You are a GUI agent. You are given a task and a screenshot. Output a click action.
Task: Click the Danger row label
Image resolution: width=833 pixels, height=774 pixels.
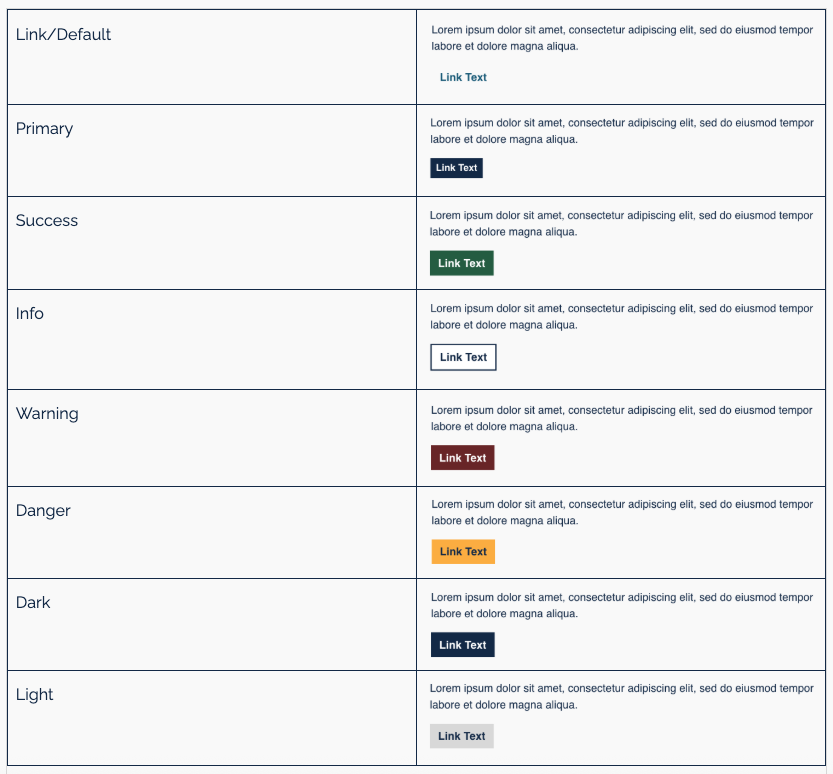click(43, 511)
